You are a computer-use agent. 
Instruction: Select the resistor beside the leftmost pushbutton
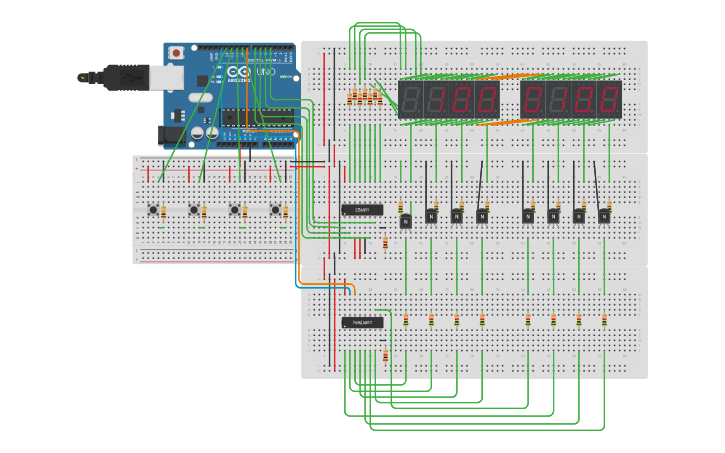click(x=163, y=212)
